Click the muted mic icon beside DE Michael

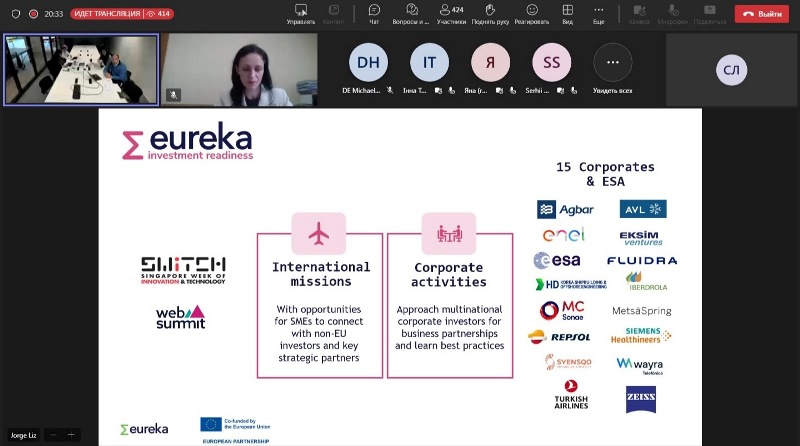(390, 90)
